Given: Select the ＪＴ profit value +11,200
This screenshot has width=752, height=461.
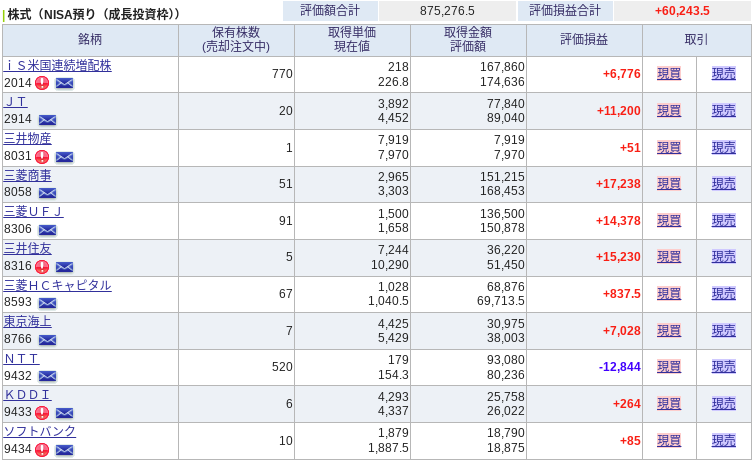Looking at the screenshot, I should tap(618, 111).
